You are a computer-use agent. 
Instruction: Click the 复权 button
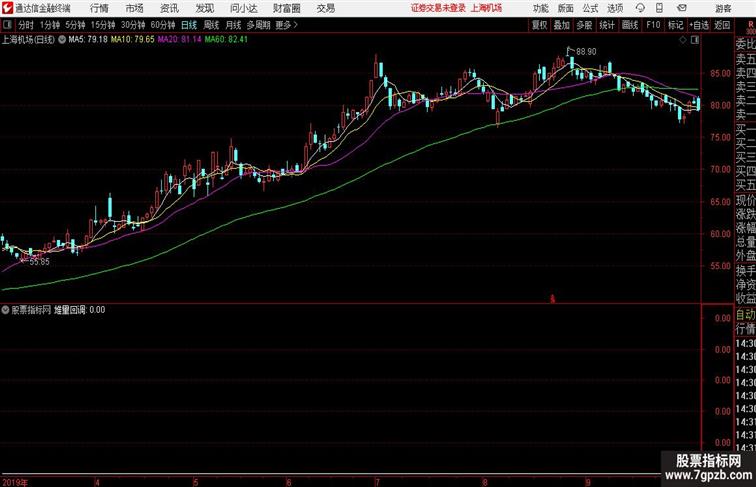pos(540,25)
